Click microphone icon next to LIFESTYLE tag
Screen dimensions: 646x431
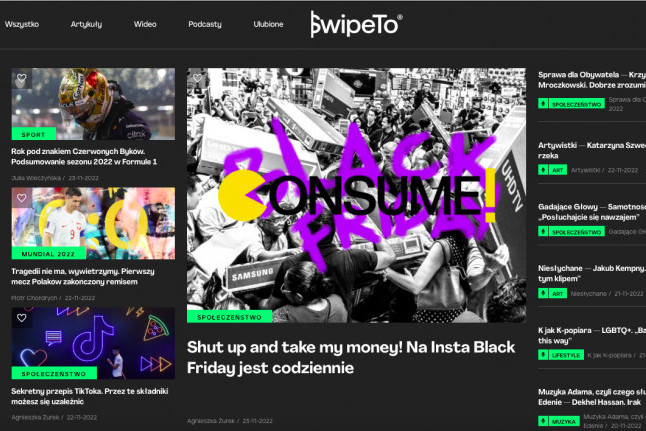click(543, 354)
